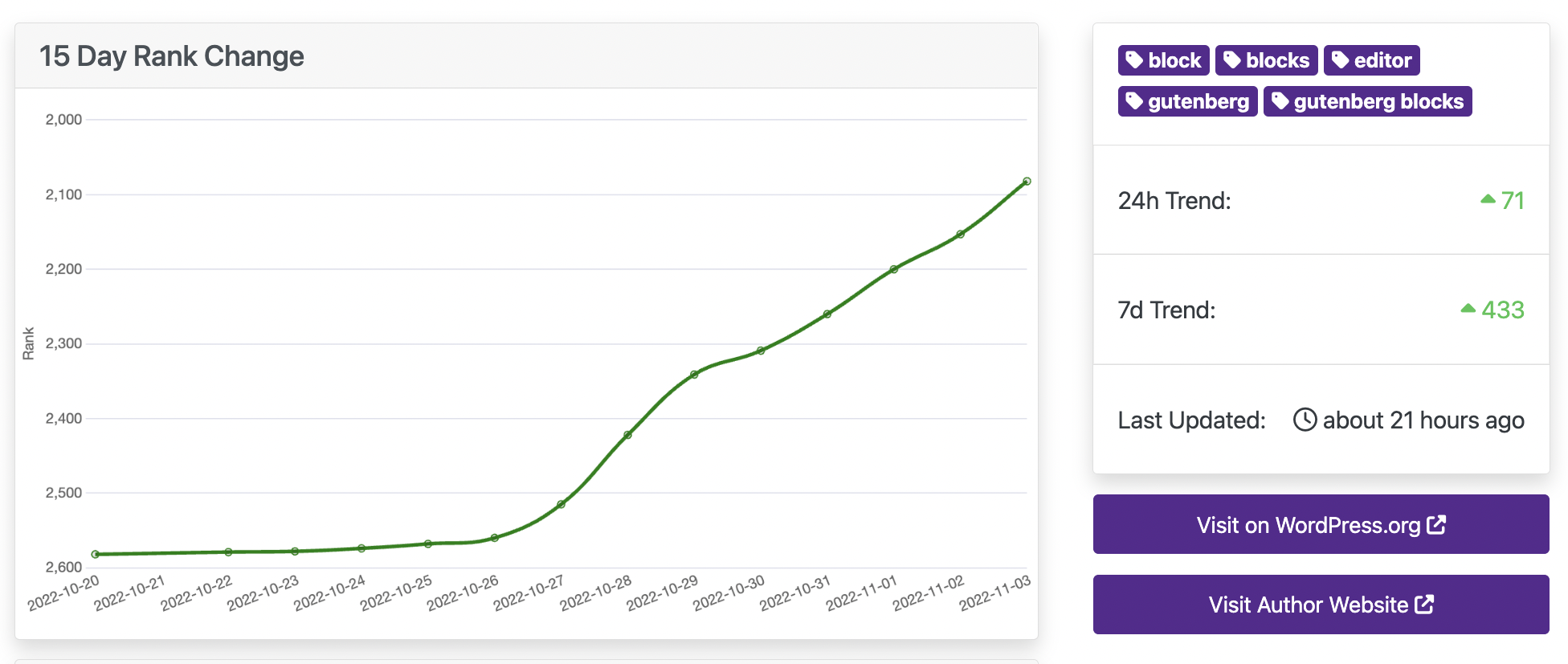The height and width of the screenshot is (664, 1568).
Task: Click the 'about 21 hours ago' timestamp
Action: (x=1423, y=420)
